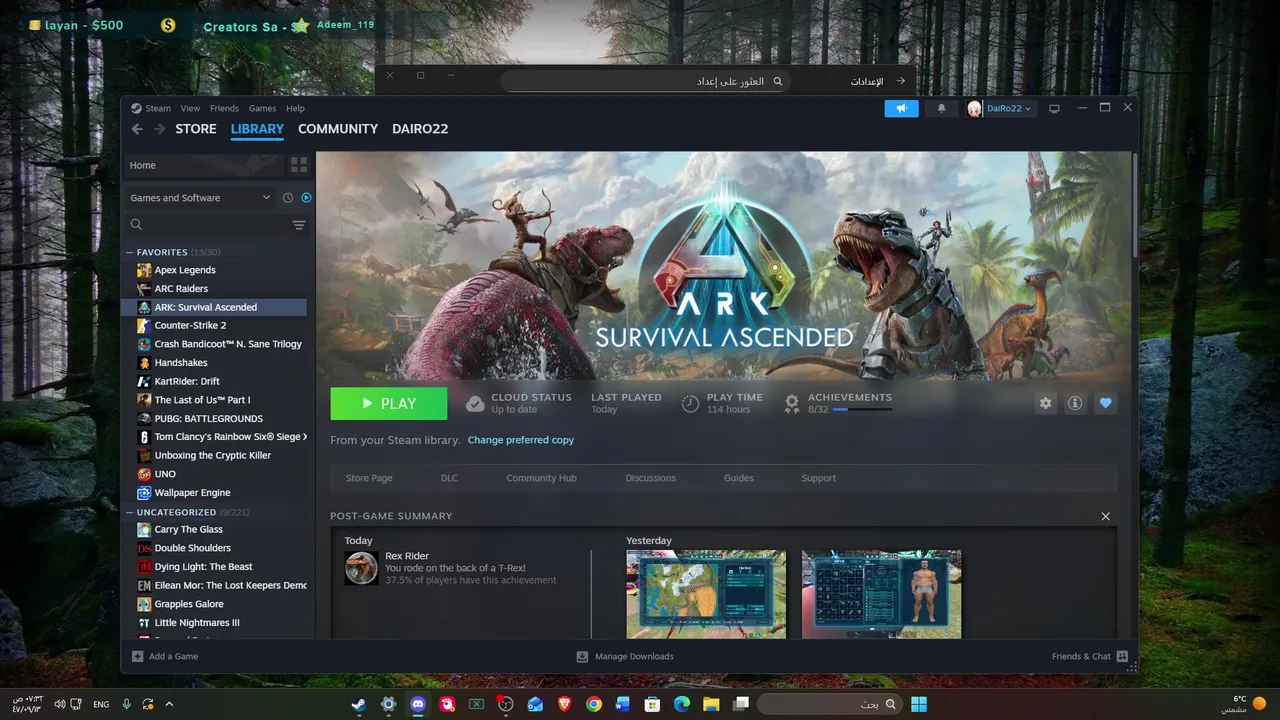The image size is (1280, 720).
Task: Open the inventory screenshot thumbnail
Action: tap(881, 594)
